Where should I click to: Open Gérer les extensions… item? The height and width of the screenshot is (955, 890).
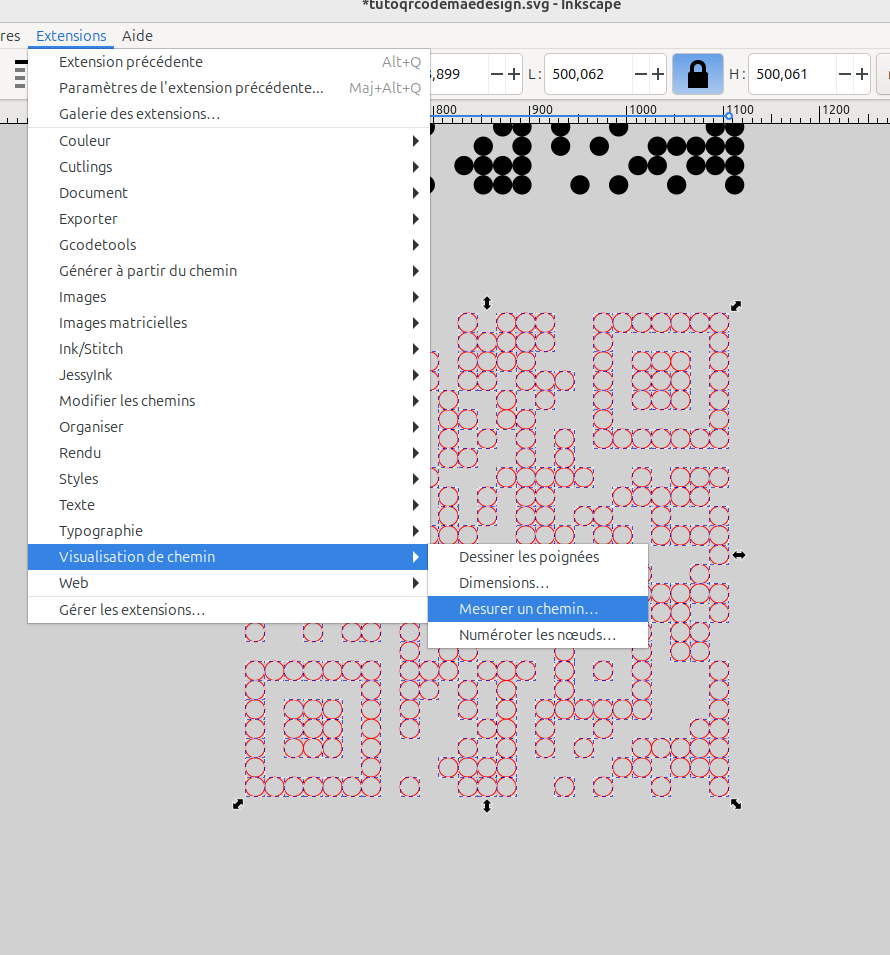[132, 610]
